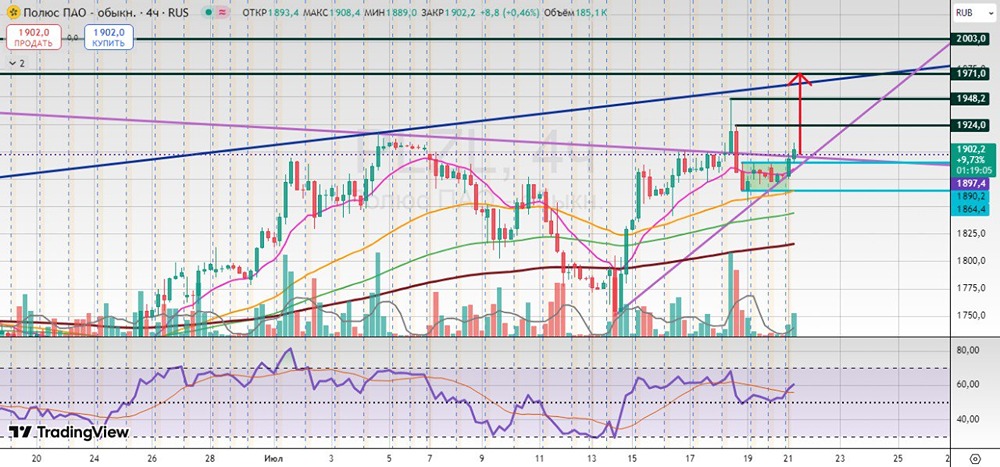This screenshot has width=1000, height=467.
Task: Click date 26 on the time axis
Action: (x=152, y=458)
